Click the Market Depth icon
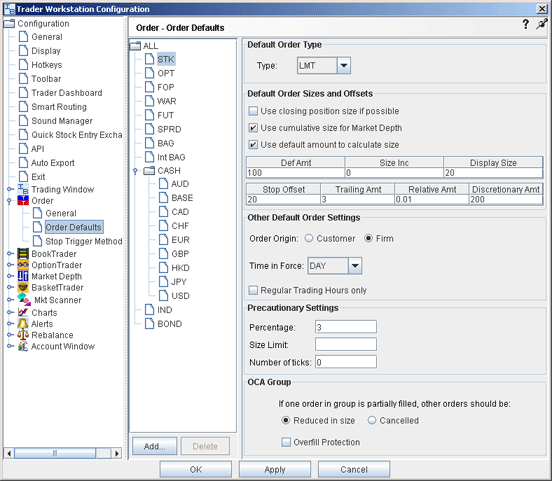The width and height of the screenshot is (552, 481). pyautogui.click(x=23, y=276)
